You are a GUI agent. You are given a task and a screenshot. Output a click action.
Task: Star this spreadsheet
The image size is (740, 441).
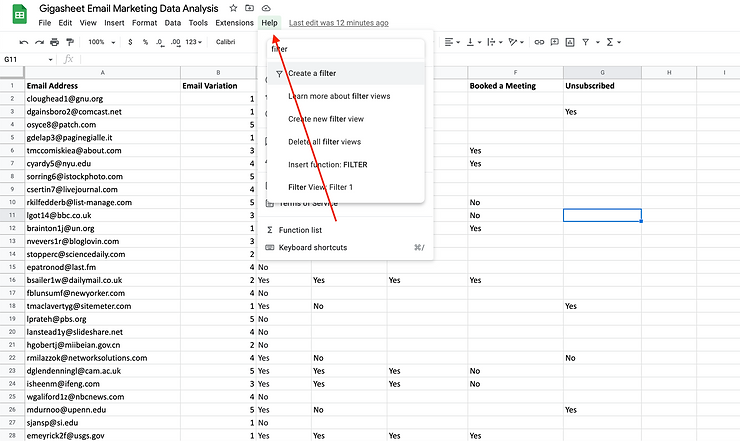click(x=233, y=8)
